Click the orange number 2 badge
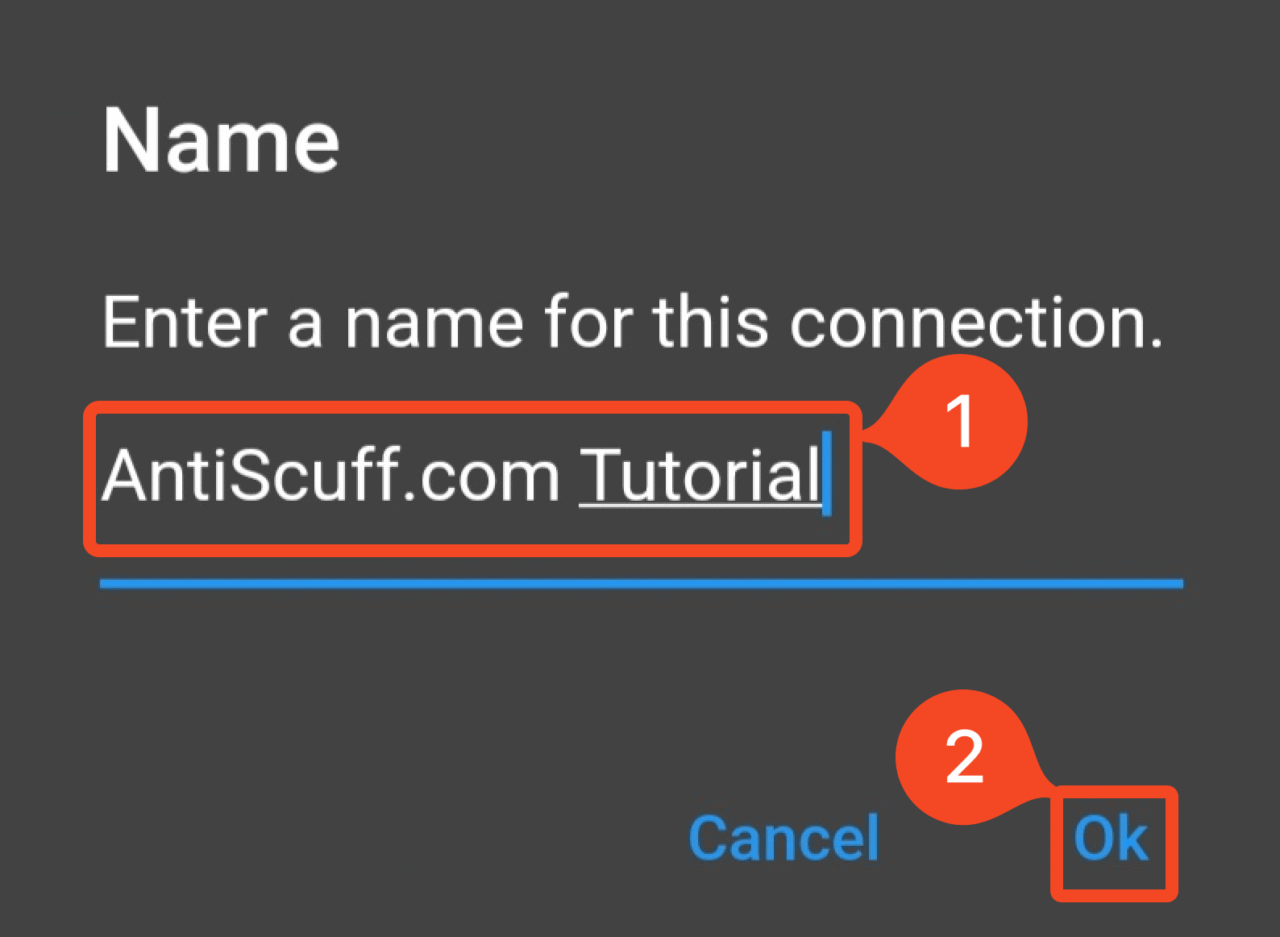 pos(964,757)
